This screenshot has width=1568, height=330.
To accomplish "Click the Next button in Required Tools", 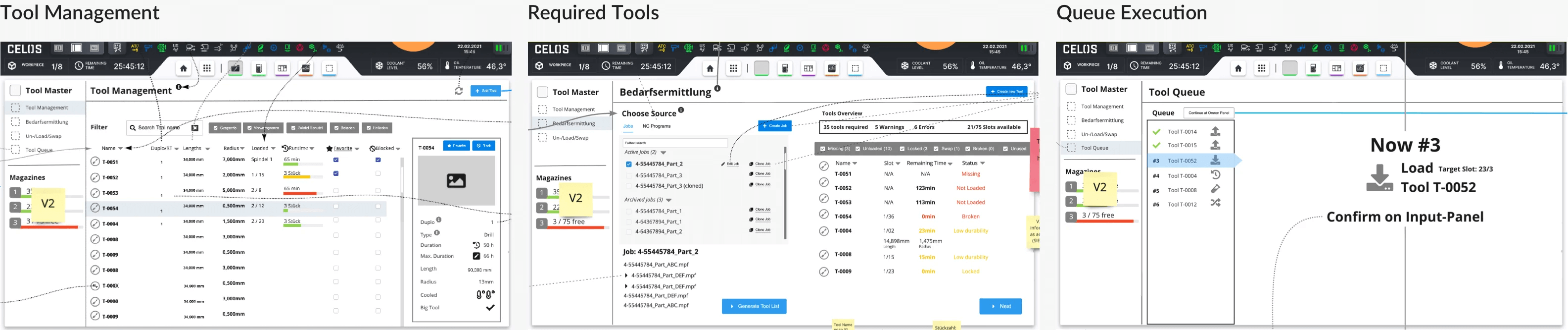I will [x=1000, y=306].
